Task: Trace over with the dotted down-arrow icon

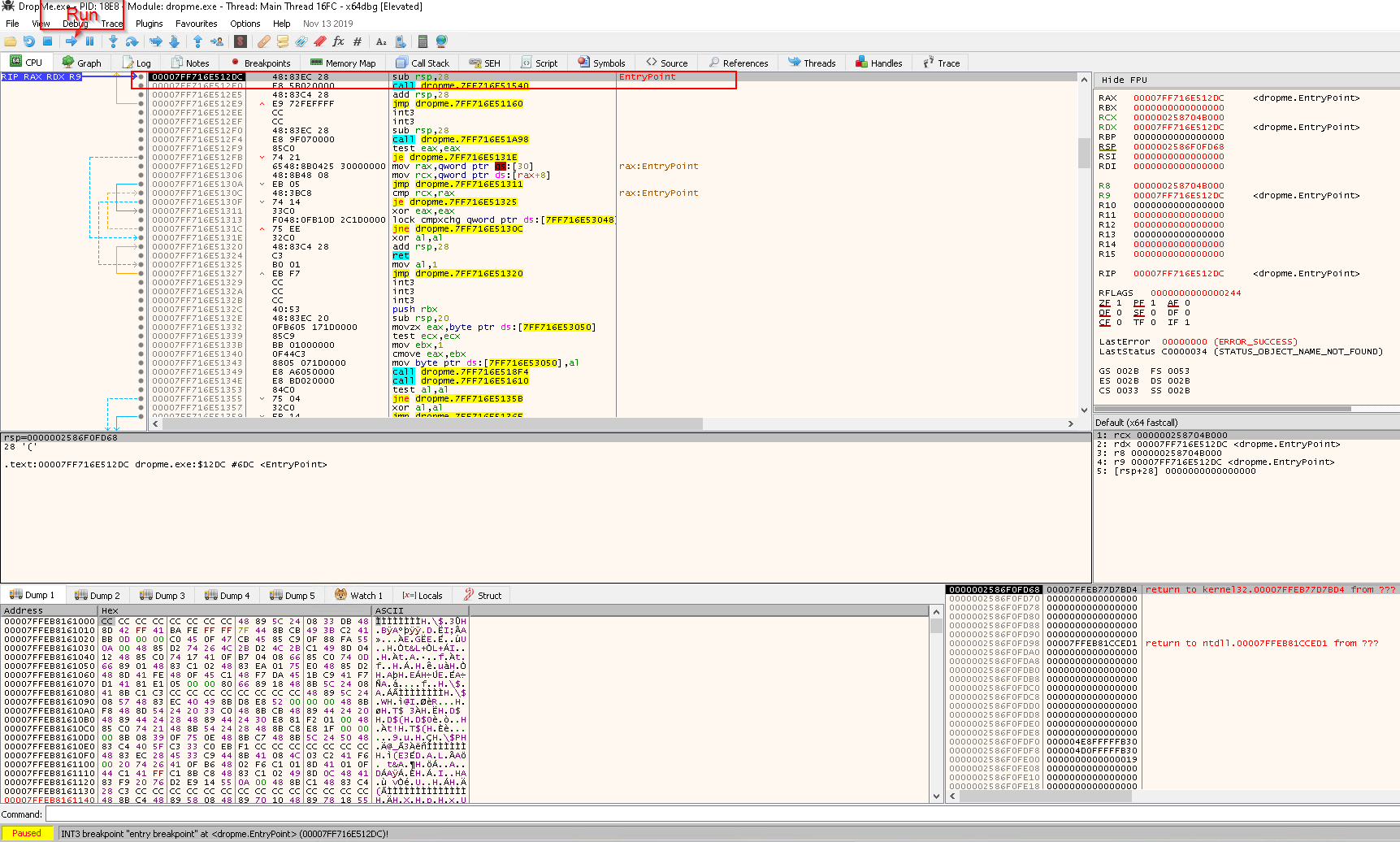Action: [175, 41]
